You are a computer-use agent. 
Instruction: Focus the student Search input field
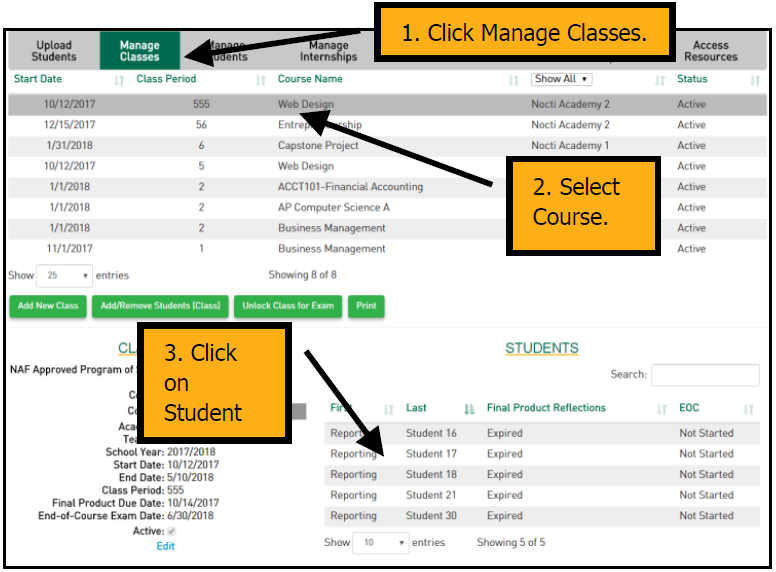[705, 375]
